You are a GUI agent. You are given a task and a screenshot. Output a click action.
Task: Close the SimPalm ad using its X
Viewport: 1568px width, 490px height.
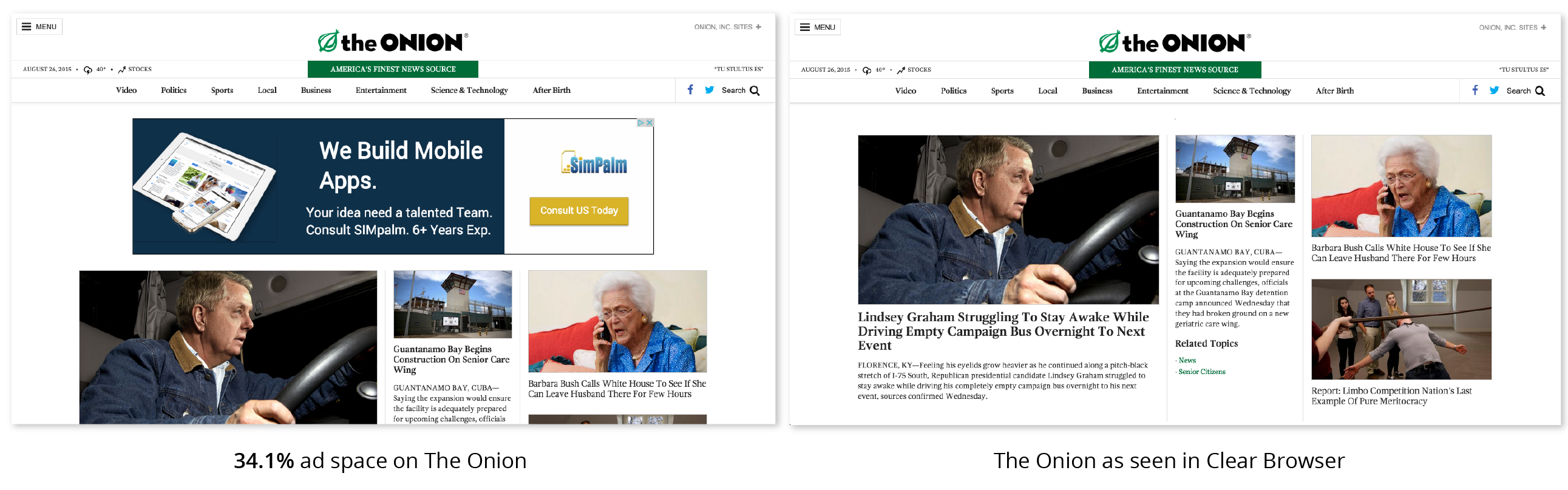pos(650,123)
